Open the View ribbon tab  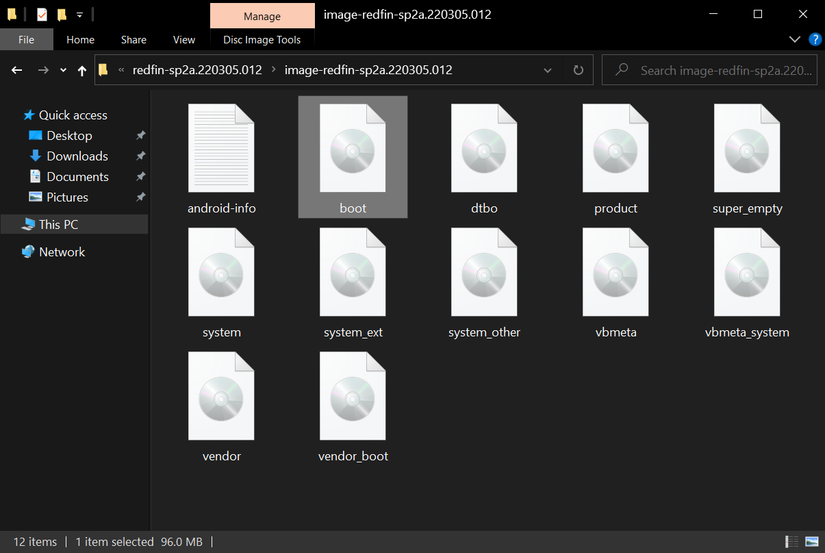[x=184, y=39]
